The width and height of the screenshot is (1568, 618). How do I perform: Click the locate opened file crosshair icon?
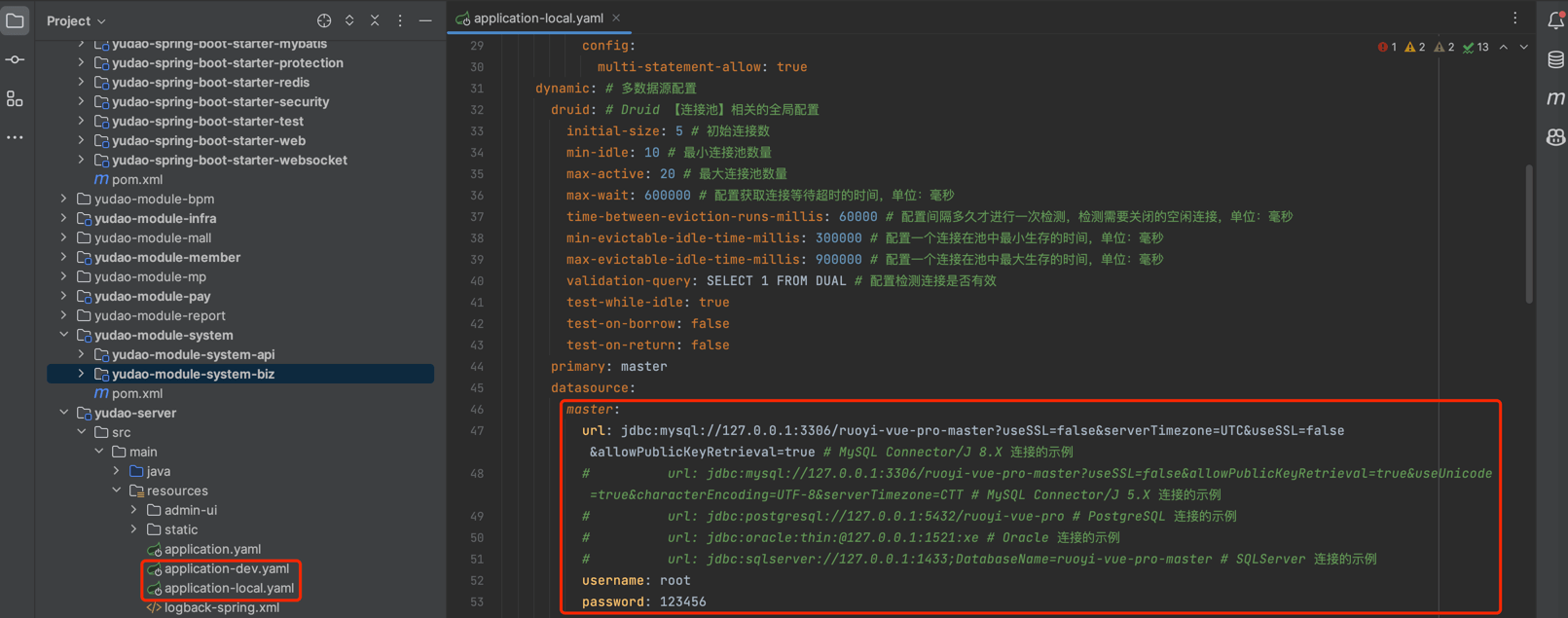point(324,20)
